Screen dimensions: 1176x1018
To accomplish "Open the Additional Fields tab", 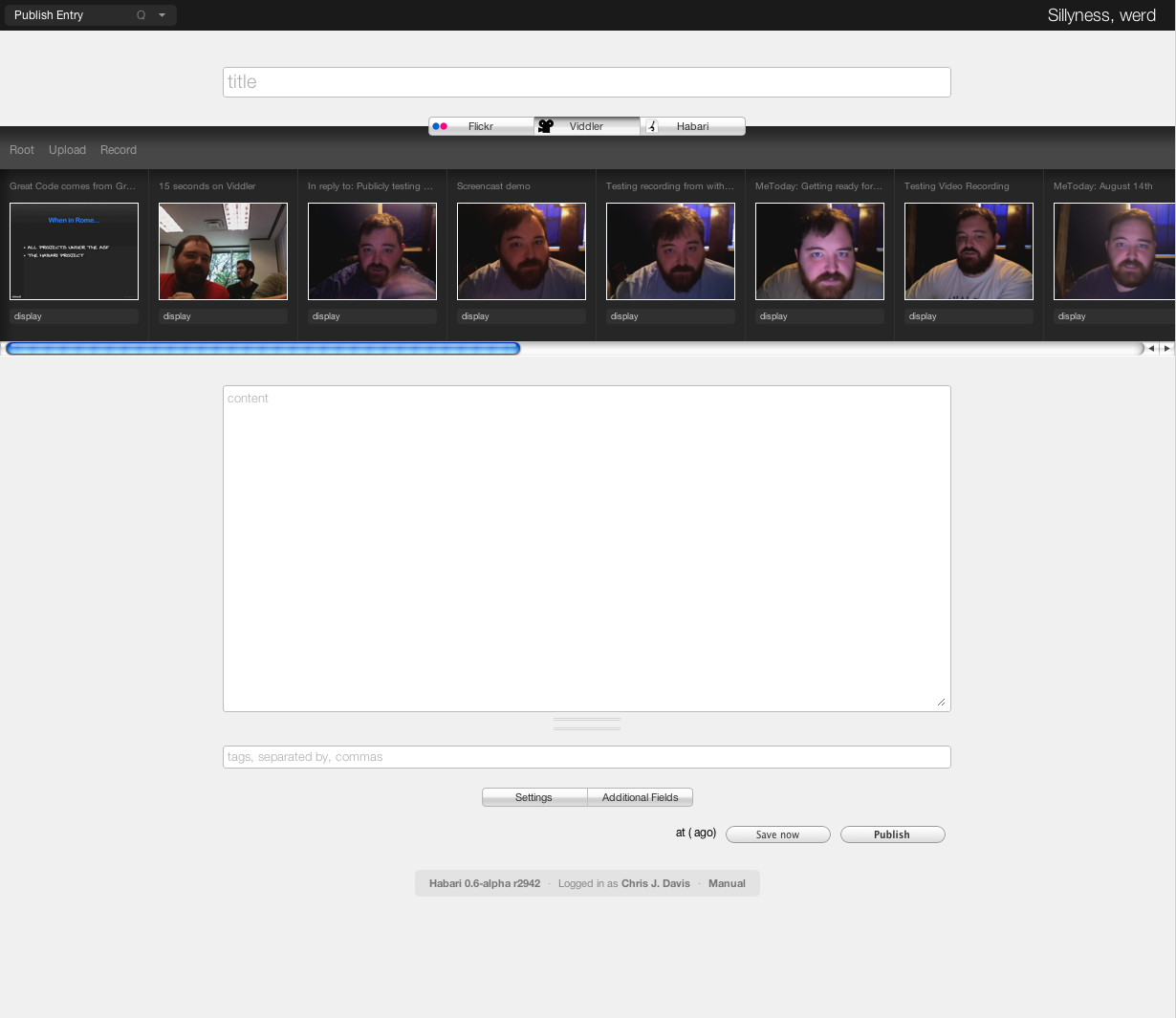I will click(x=641, y=797).
